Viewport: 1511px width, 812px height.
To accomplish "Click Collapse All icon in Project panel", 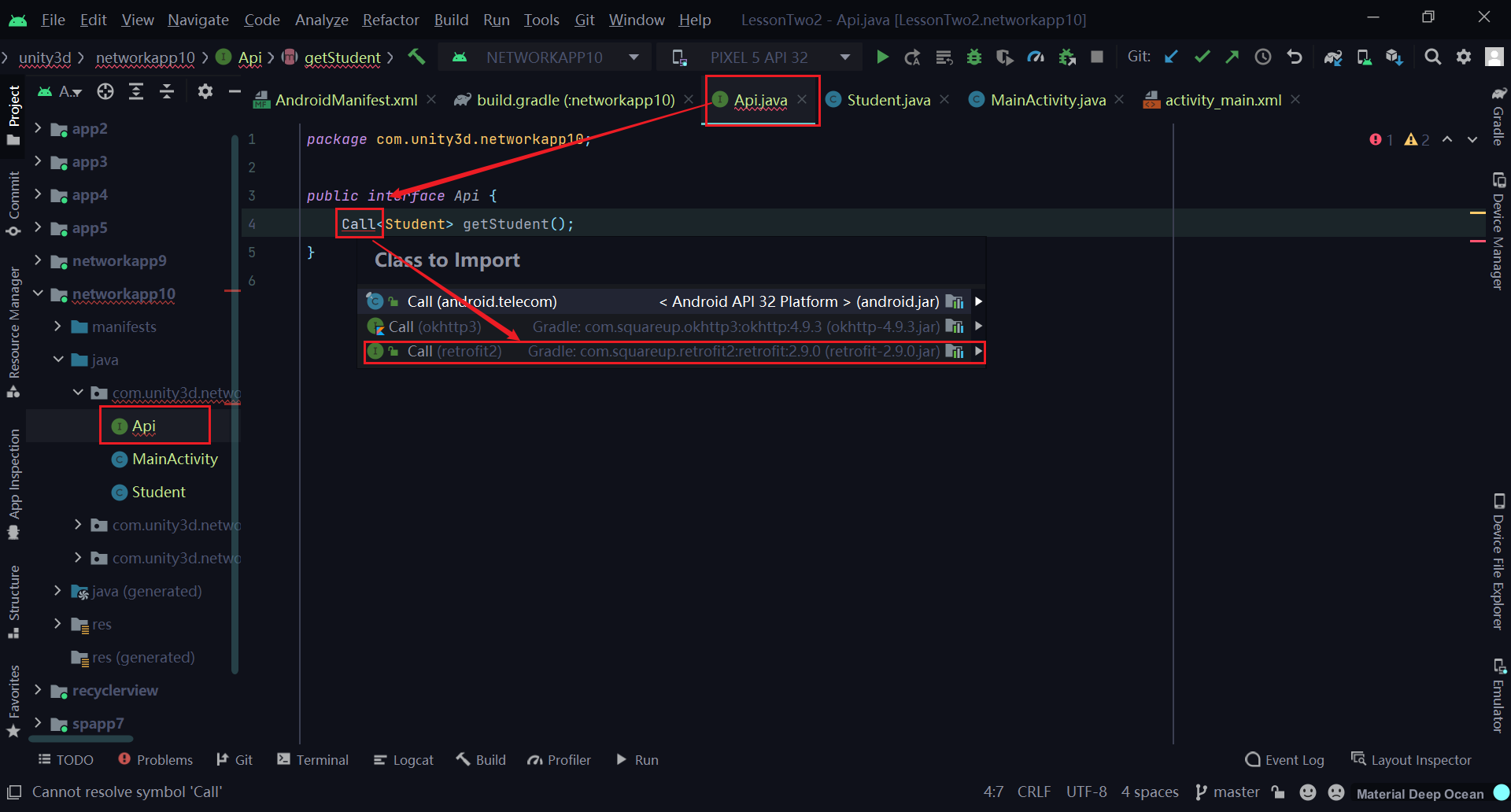I will [x=167, y=92].
